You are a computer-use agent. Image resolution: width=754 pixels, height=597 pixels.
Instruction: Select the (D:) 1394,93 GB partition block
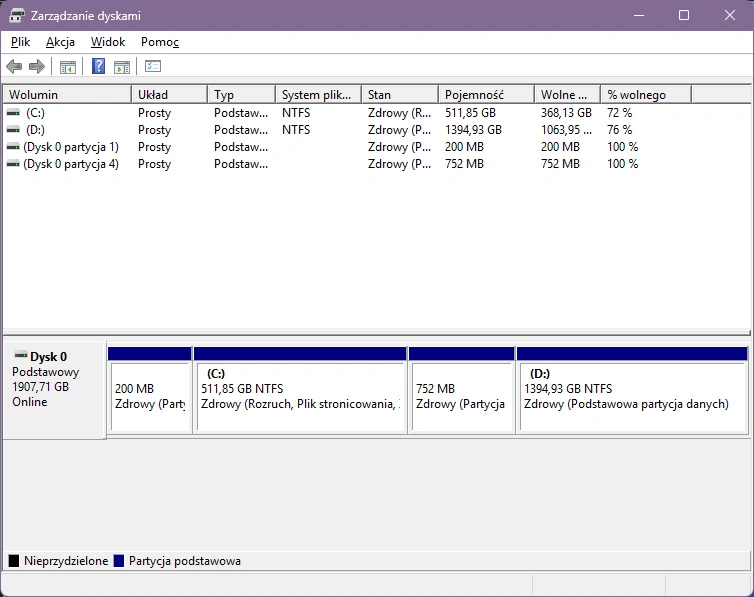point(632,397)
